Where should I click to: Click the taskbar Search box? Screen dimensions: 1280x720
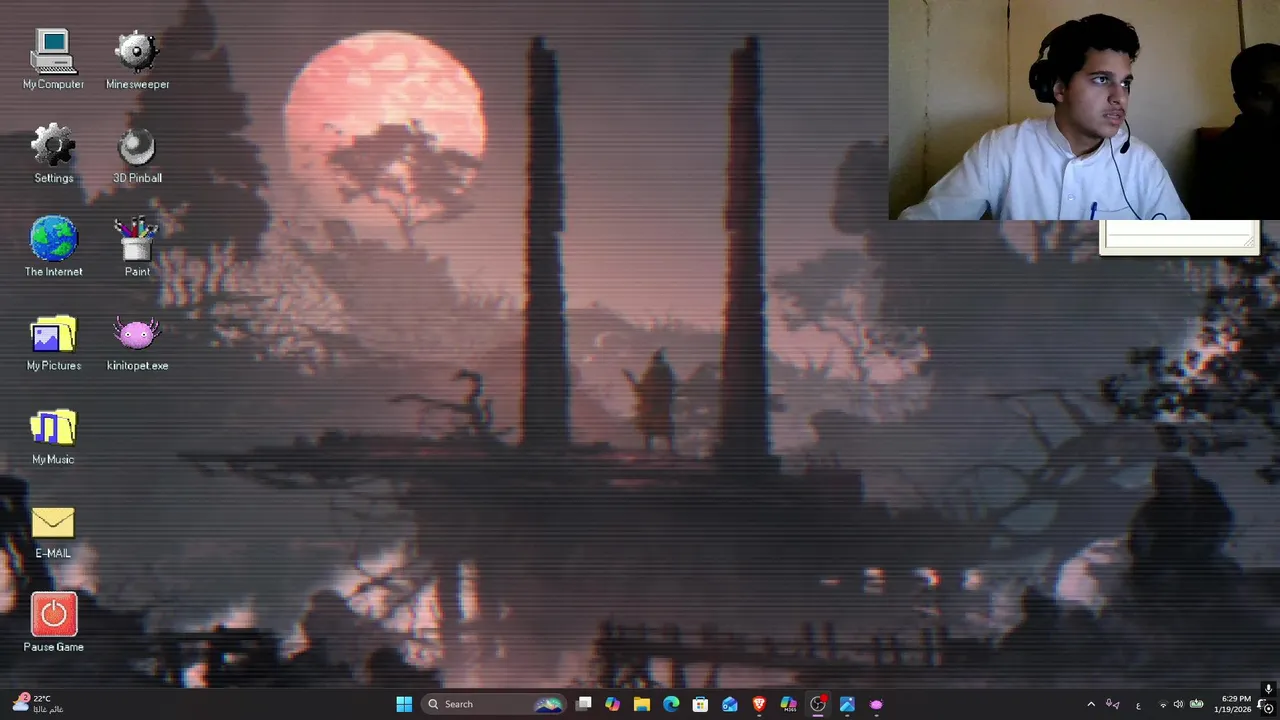pos(494,704)
